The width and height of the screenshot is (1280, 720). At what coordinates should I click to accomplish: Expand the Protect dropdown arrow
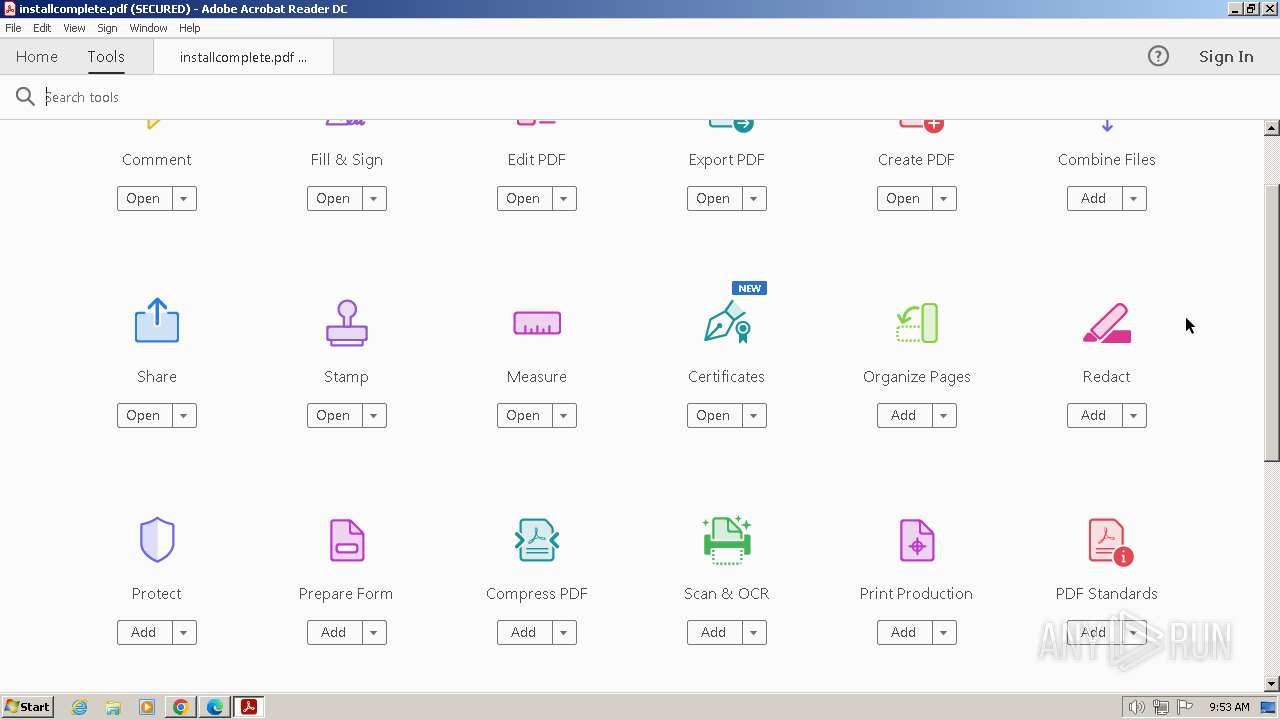pos(183,632)
